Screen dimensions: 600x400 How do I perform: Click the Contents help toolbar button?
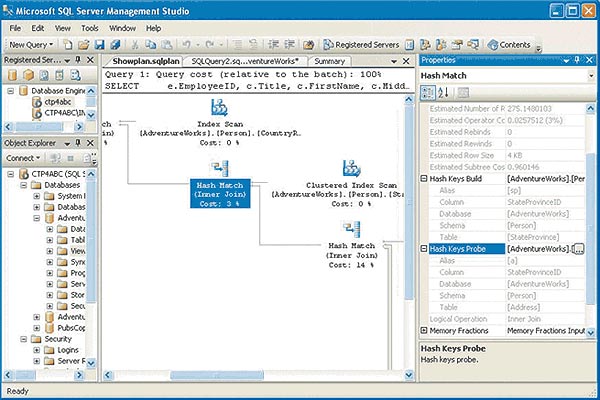tap(508, 45)
